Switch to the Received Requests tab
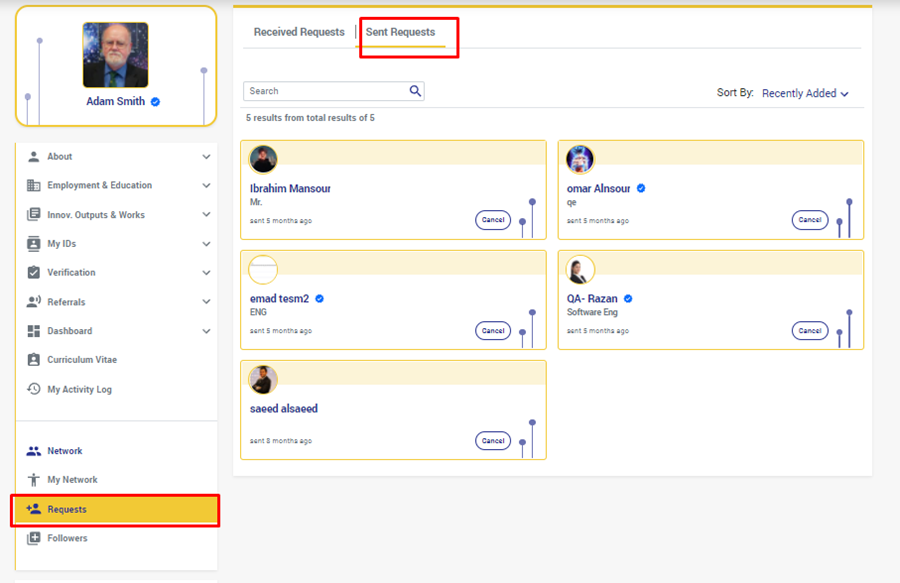The width and height of the screenshot is (900, 583). coord(299,32)
